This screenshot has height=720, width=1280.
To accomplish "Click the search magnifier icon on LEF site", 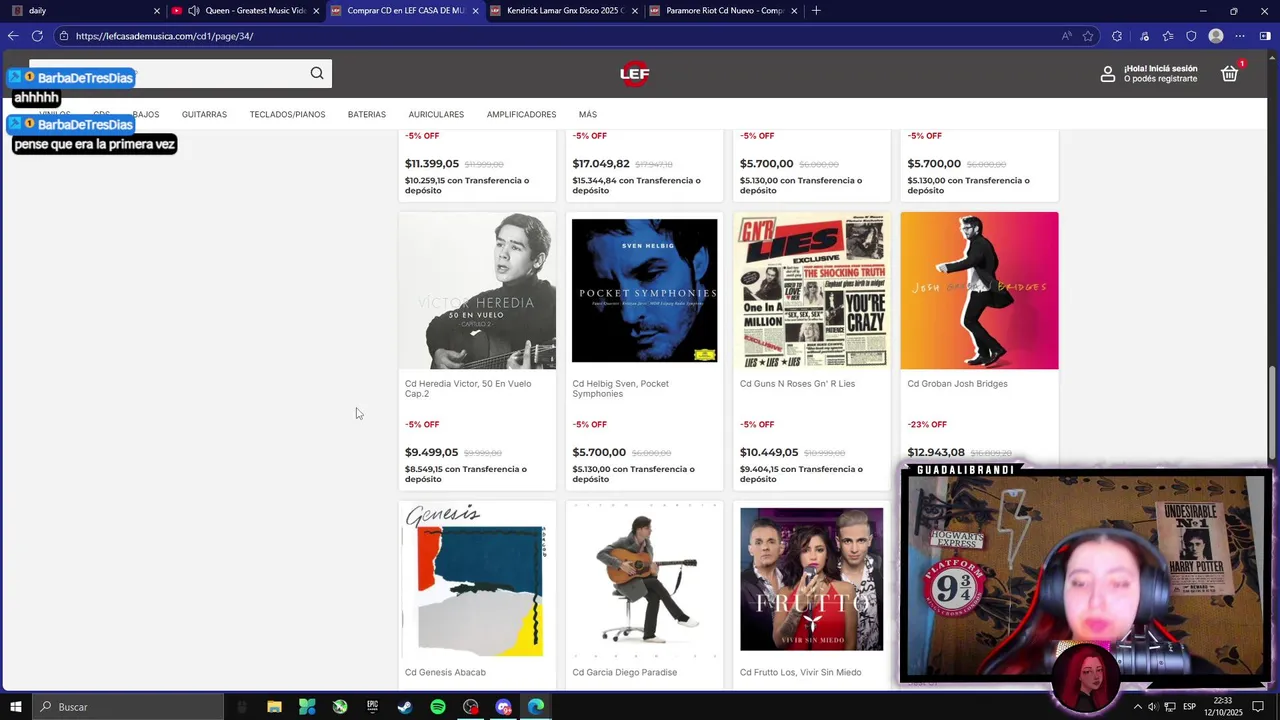I will click(x=317, y=73).
